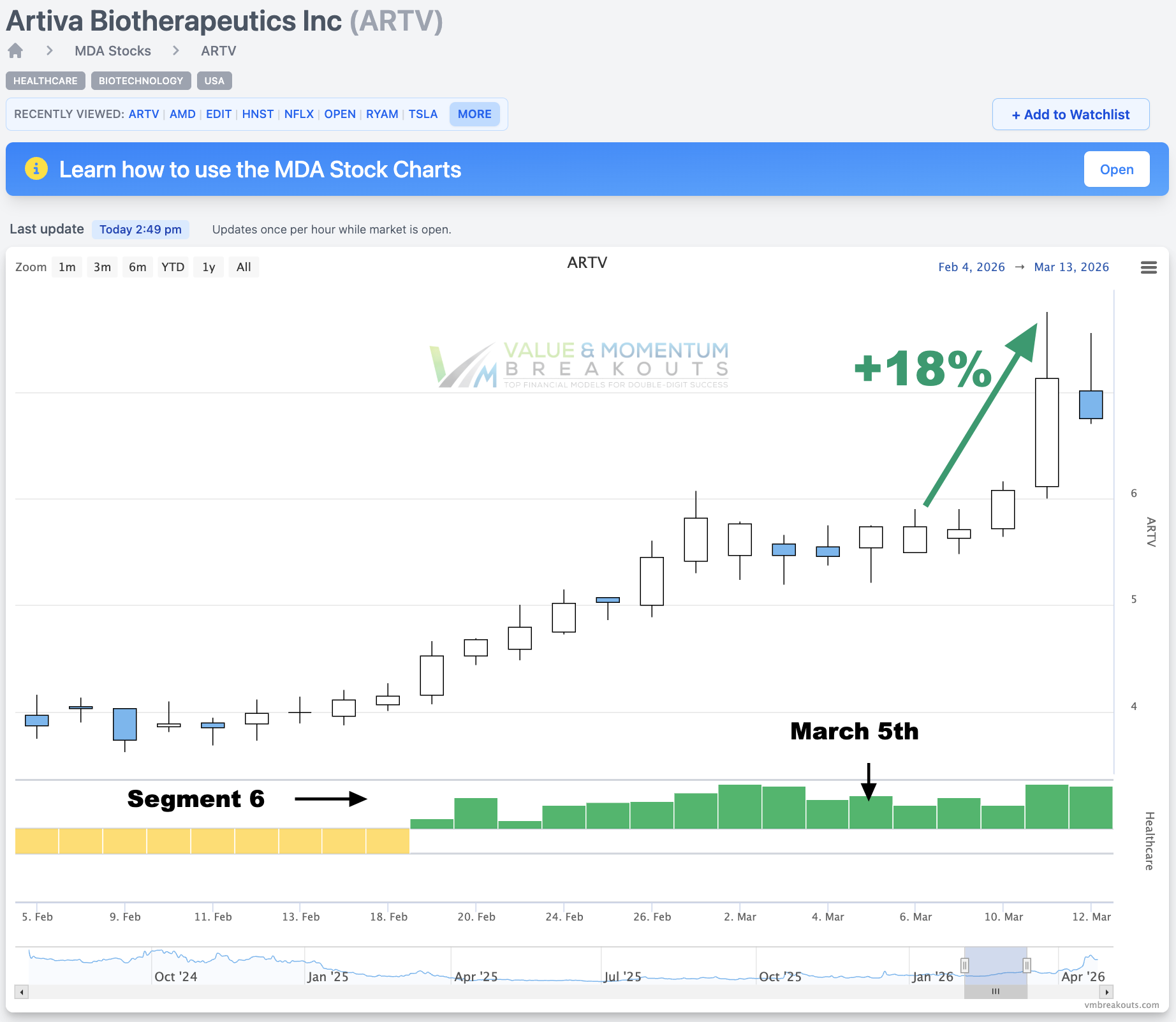Click the 20. Feb x-axis label
The height and width of the screenshot is (1022, 1176).
[476, 917]
